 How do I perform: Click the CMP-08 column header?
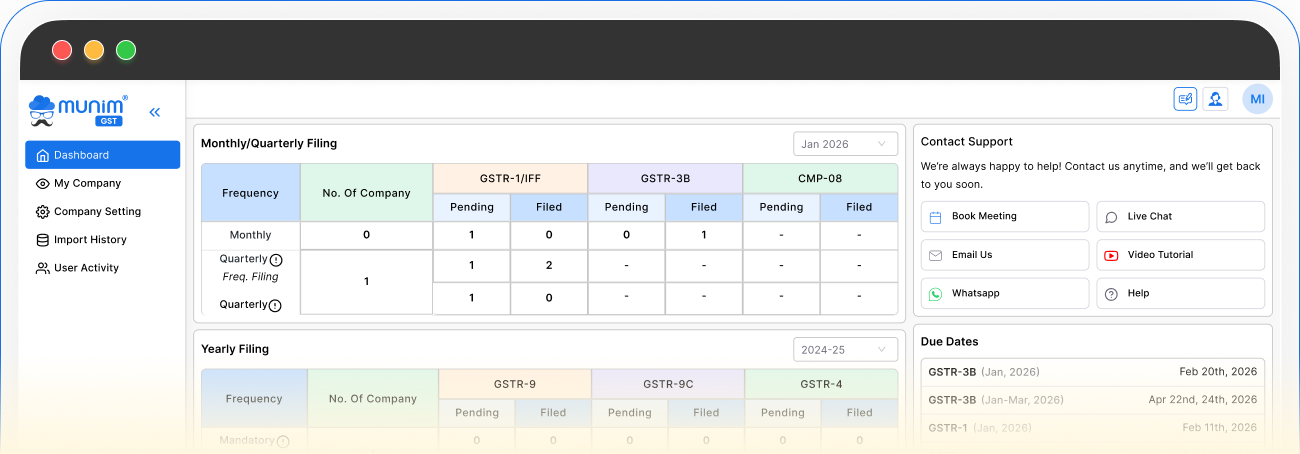click(820, 179)
